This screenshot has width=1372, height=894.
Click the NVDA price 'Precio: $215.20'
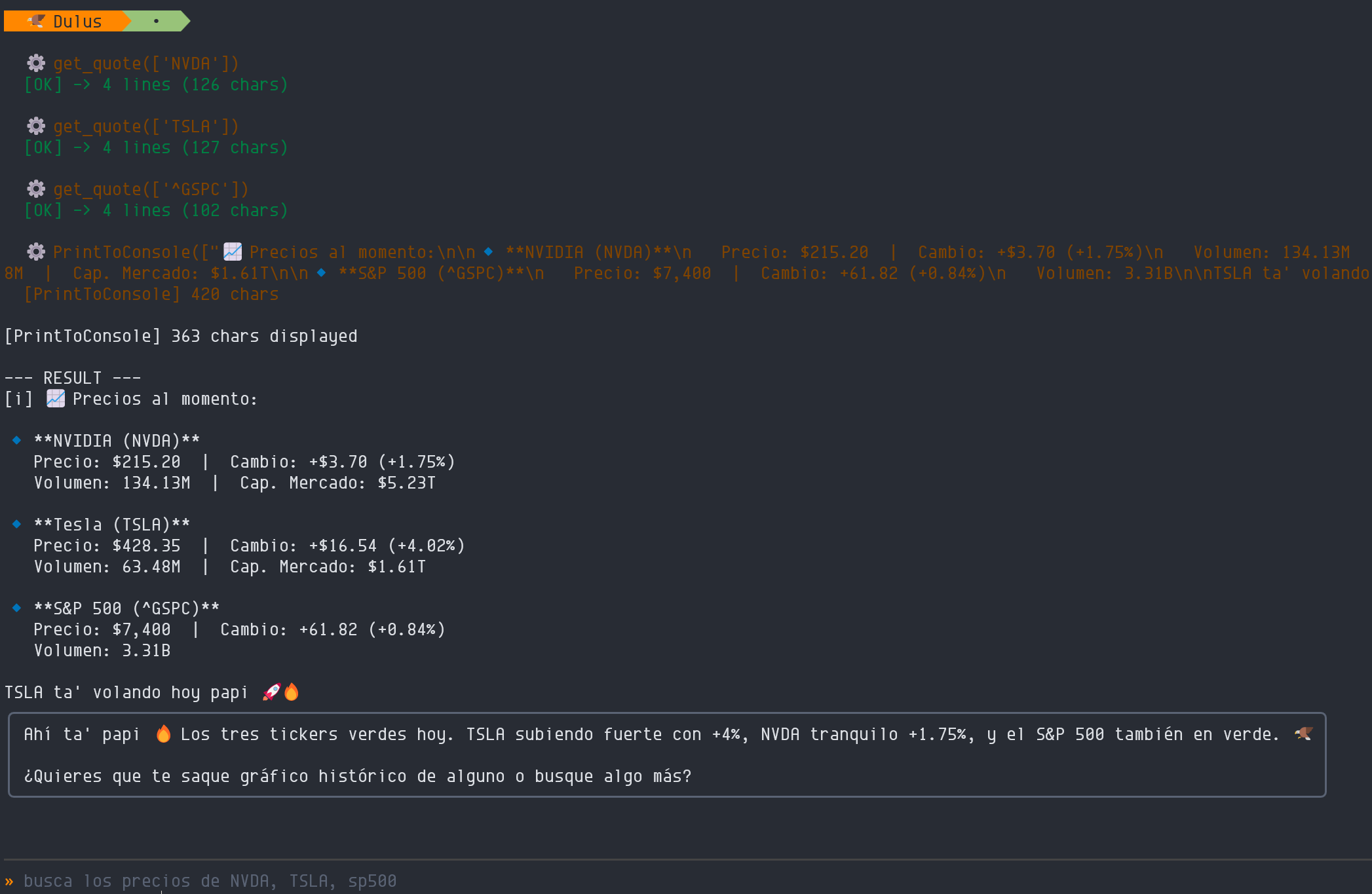pyautogui.click(x=107, y=462)
